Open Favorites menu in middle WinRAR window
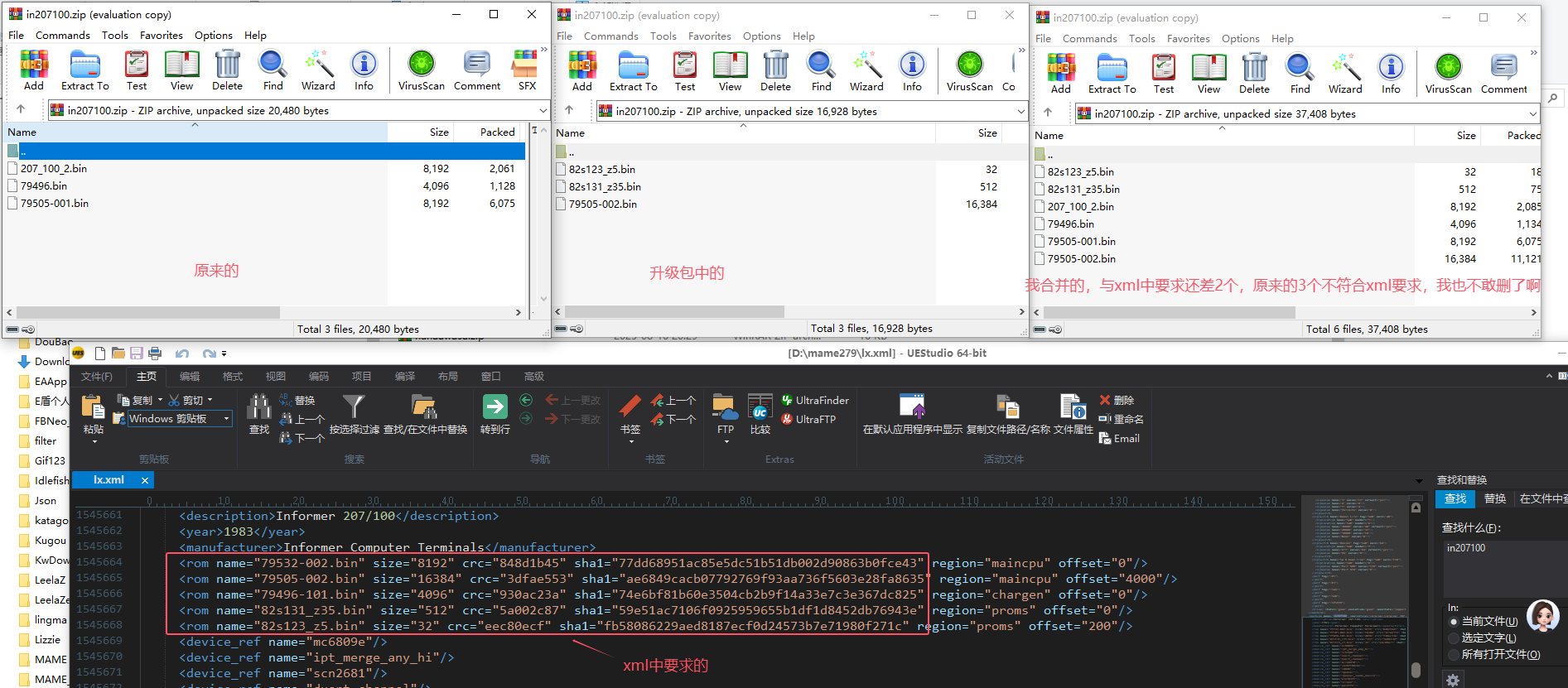Image resolution: width=1568 pixels, height=688 pixels. pos(709,36)
